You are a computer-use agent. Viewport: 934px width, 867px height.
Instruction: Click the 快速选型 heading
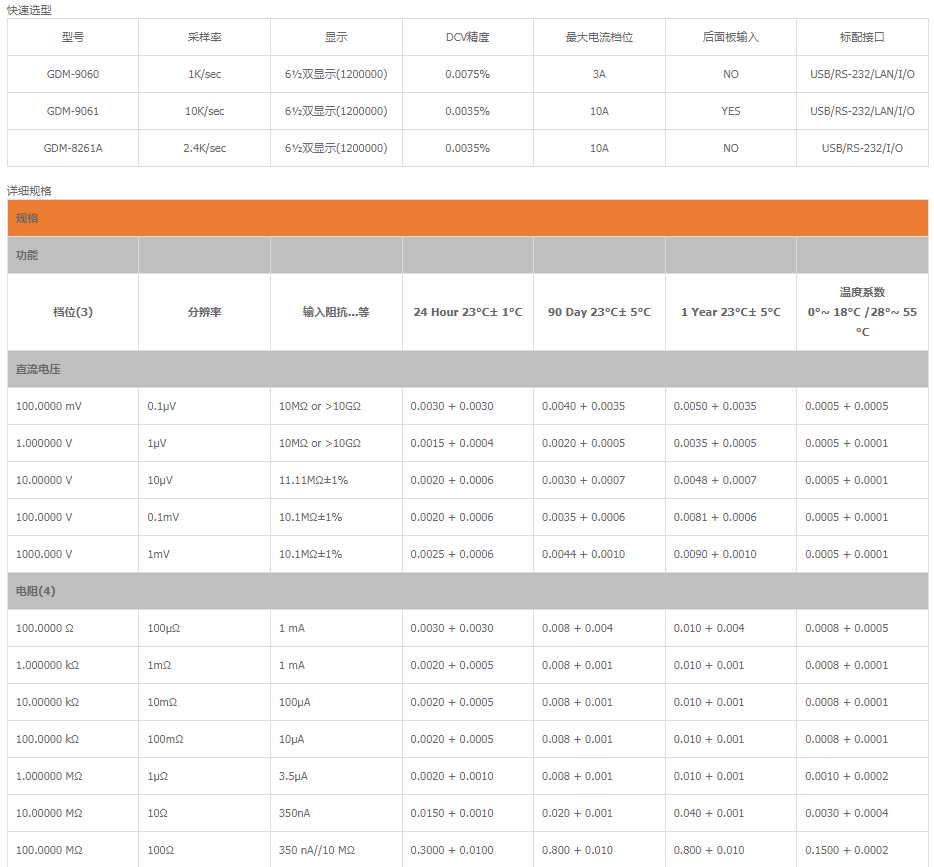click(x=29, y=10)
